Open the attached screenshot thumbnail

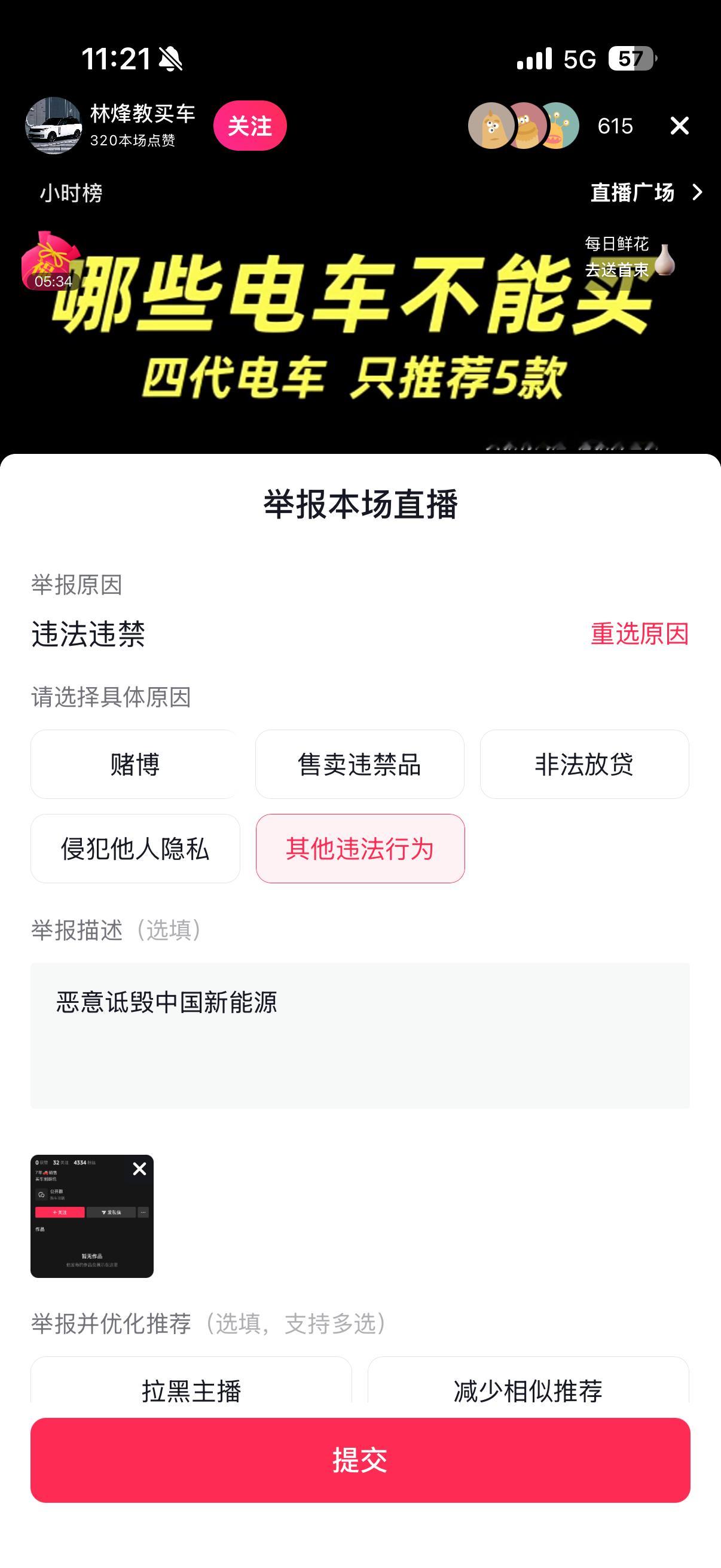point(92,1216)
